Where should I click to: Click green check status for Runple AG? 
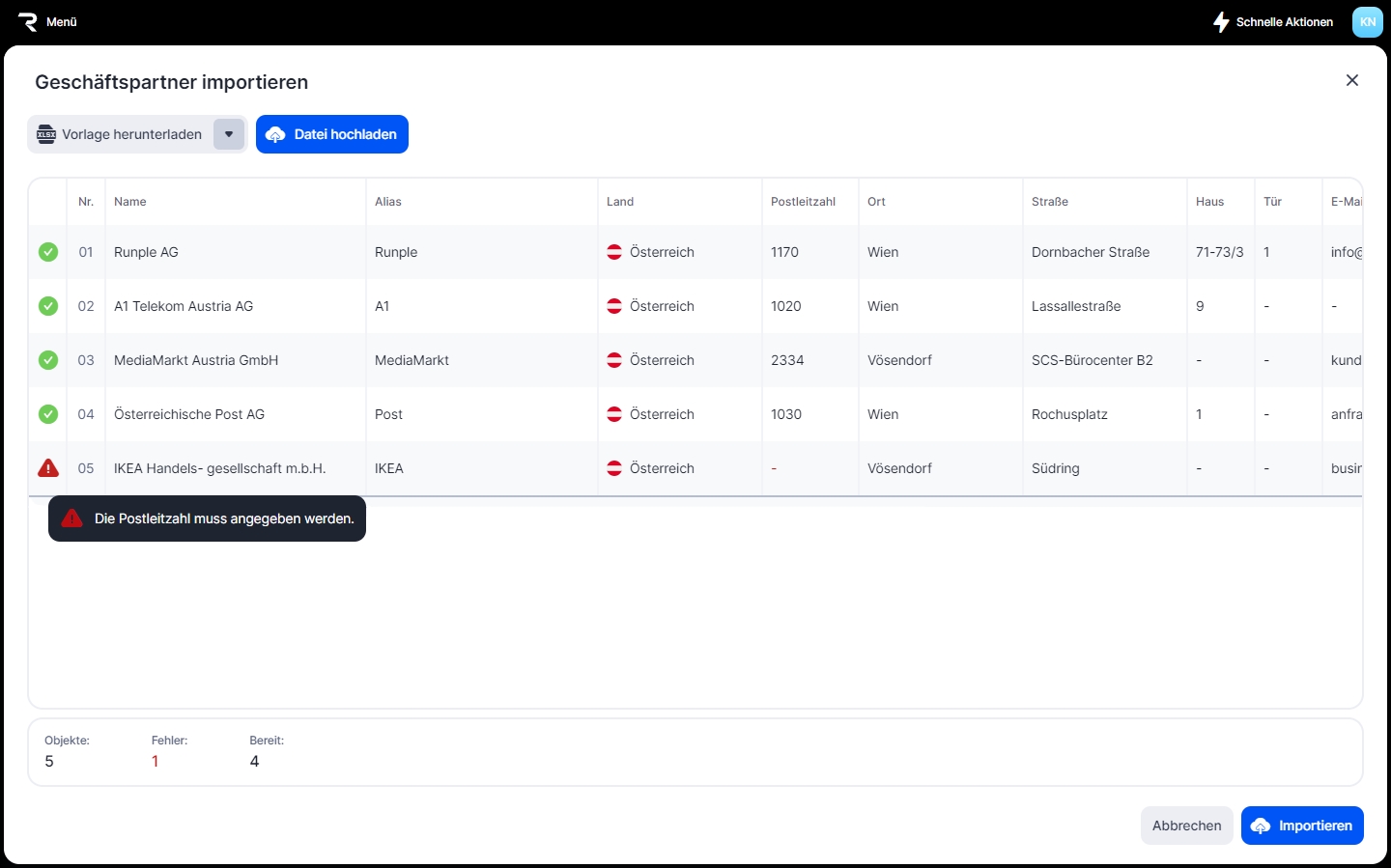(48, 252)
